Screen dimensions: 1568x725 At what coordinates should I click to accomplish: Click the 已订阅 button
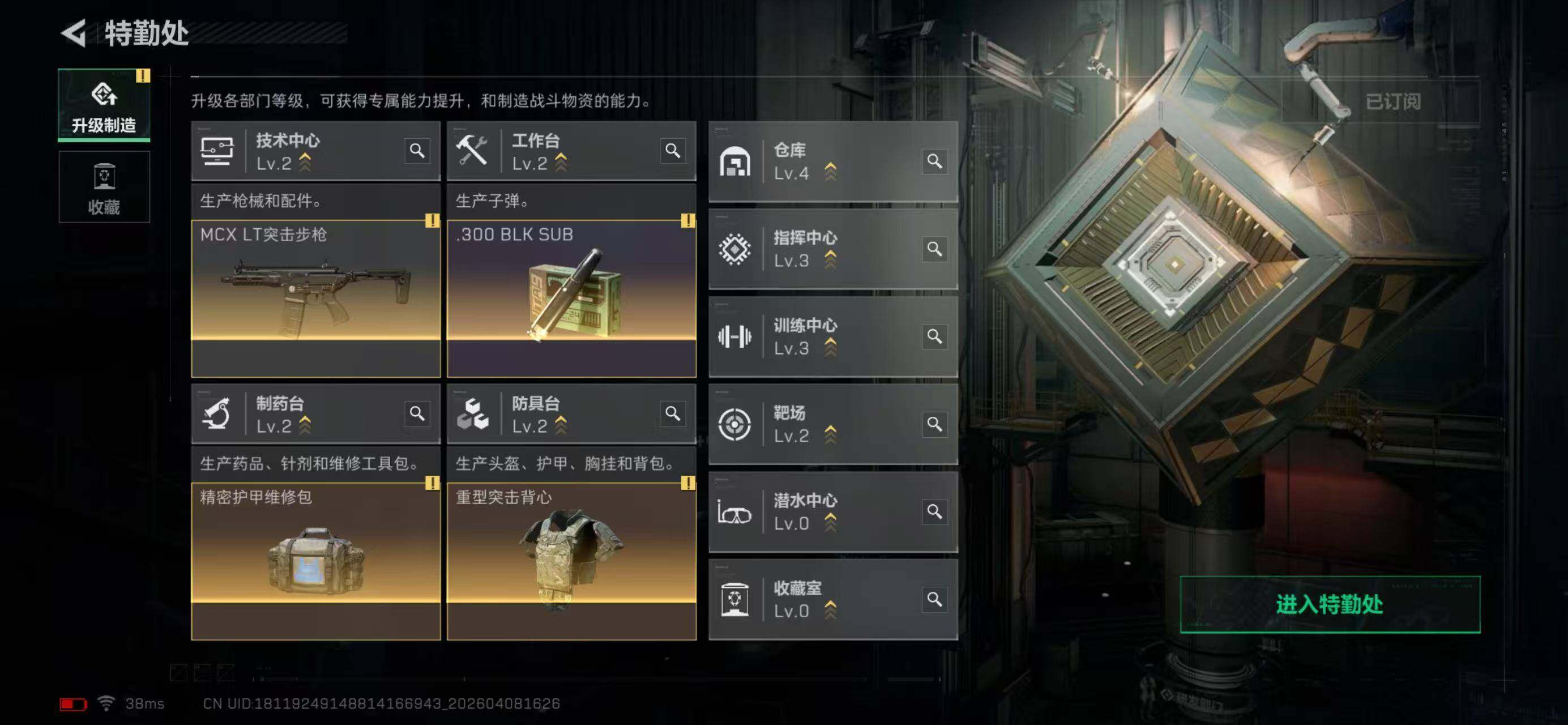point(1392,101)
